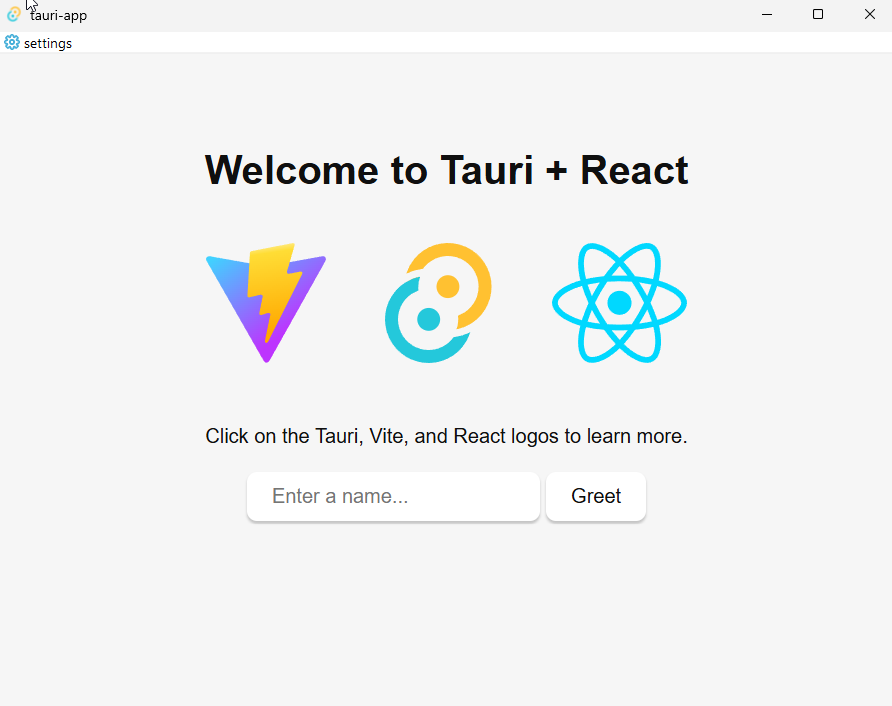Open the settings menu item
Image resolution: width=892 pixels, height=706 pixels.
coord(38,43)
